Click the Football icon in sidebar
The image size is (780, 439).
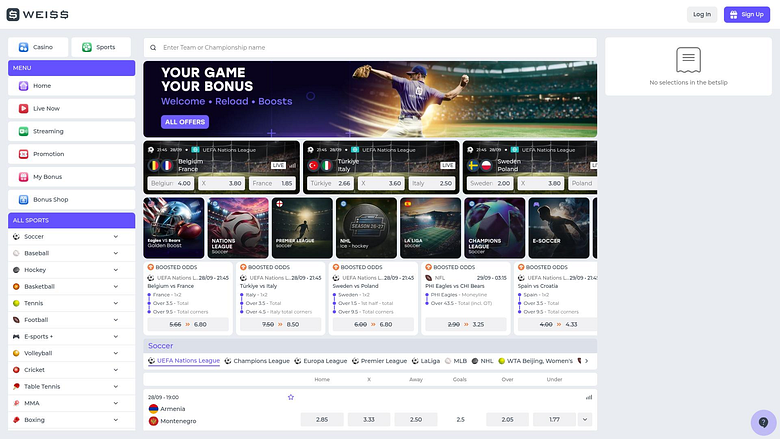pyautogui.click(x=16, y=320)
